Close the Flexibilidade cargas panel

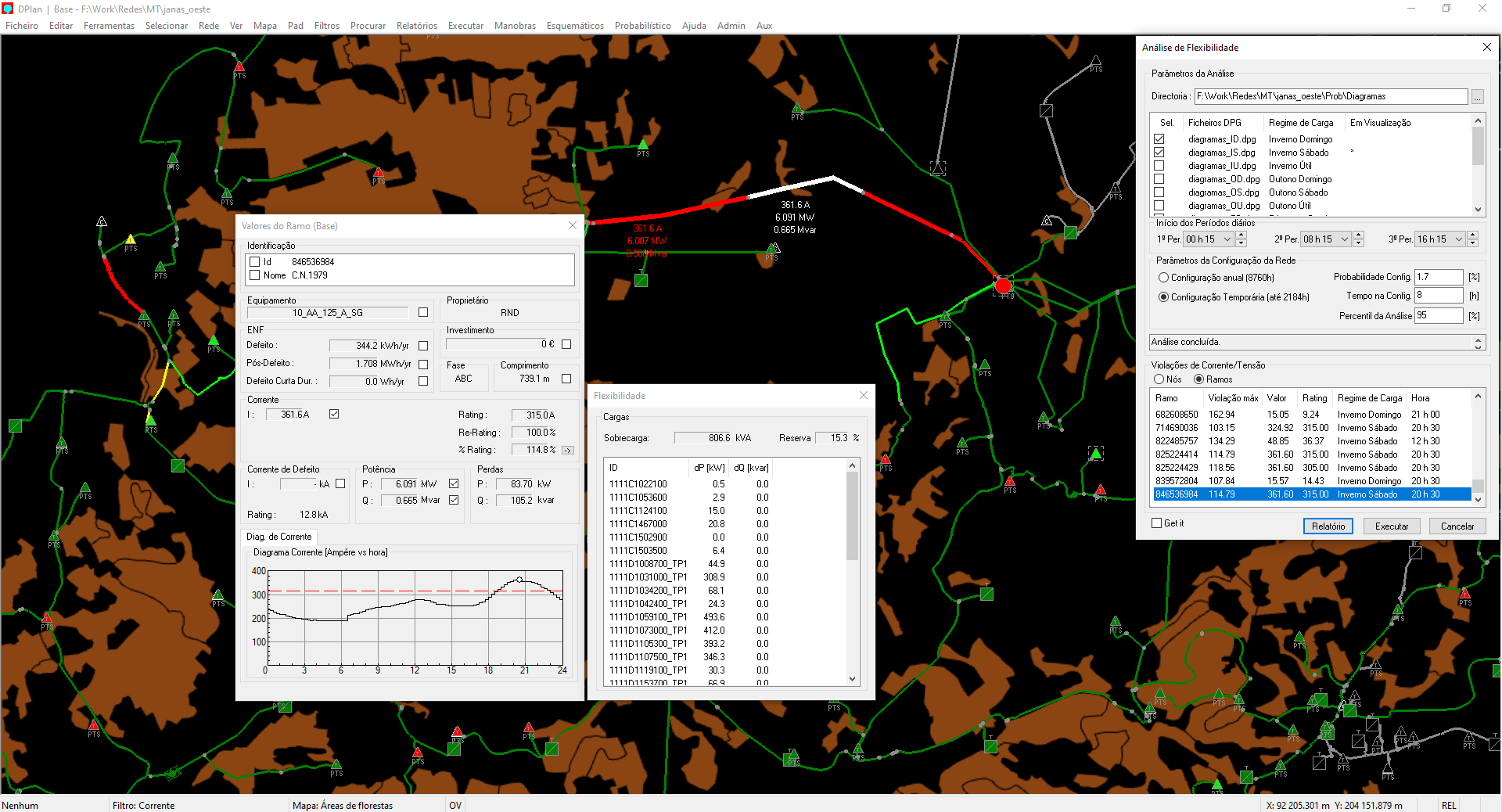click(864, 395)
